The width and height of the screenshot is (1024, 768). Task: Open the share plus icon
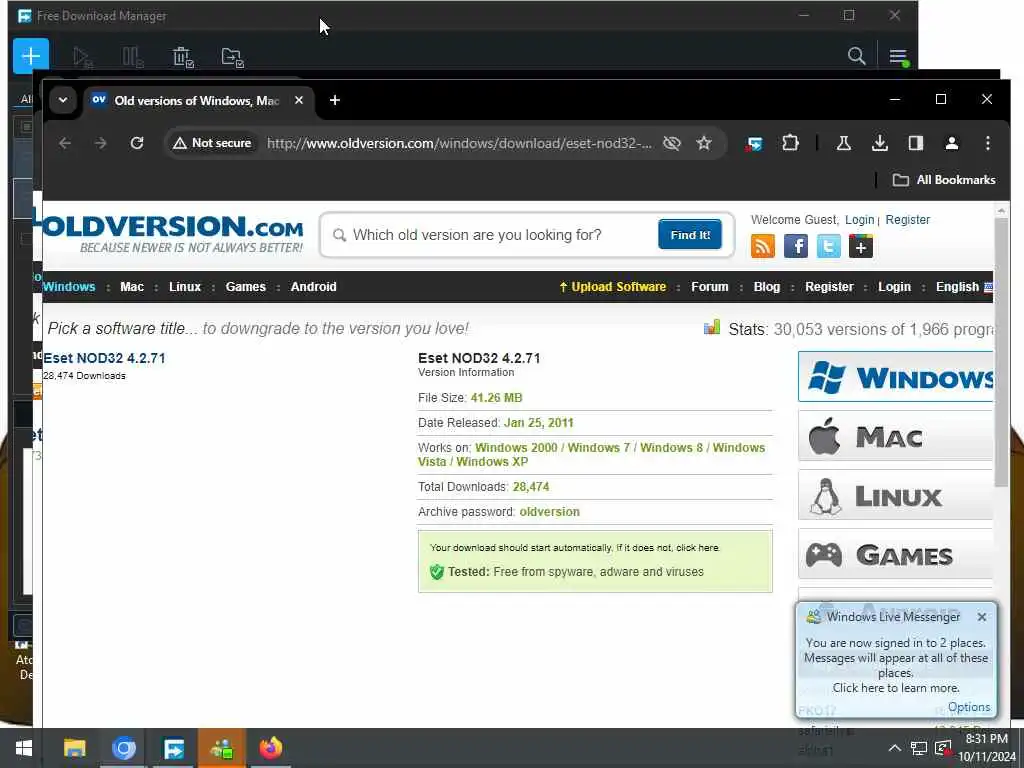(x=861, y=247)
